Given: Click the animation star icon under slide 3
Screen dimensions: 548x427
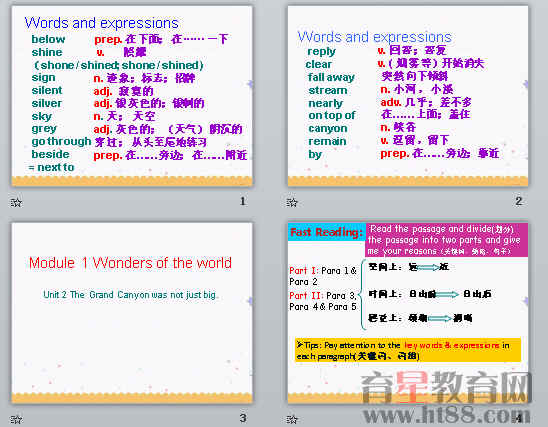Looking at the screenshot, I should point(16,419).
